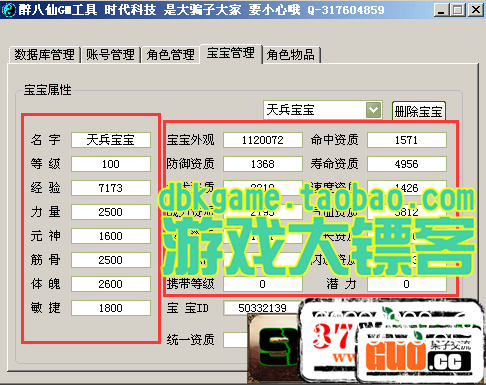This screenshot has height=385, width=486.
Task: Minimize the GM tool window
Action: 441,10
